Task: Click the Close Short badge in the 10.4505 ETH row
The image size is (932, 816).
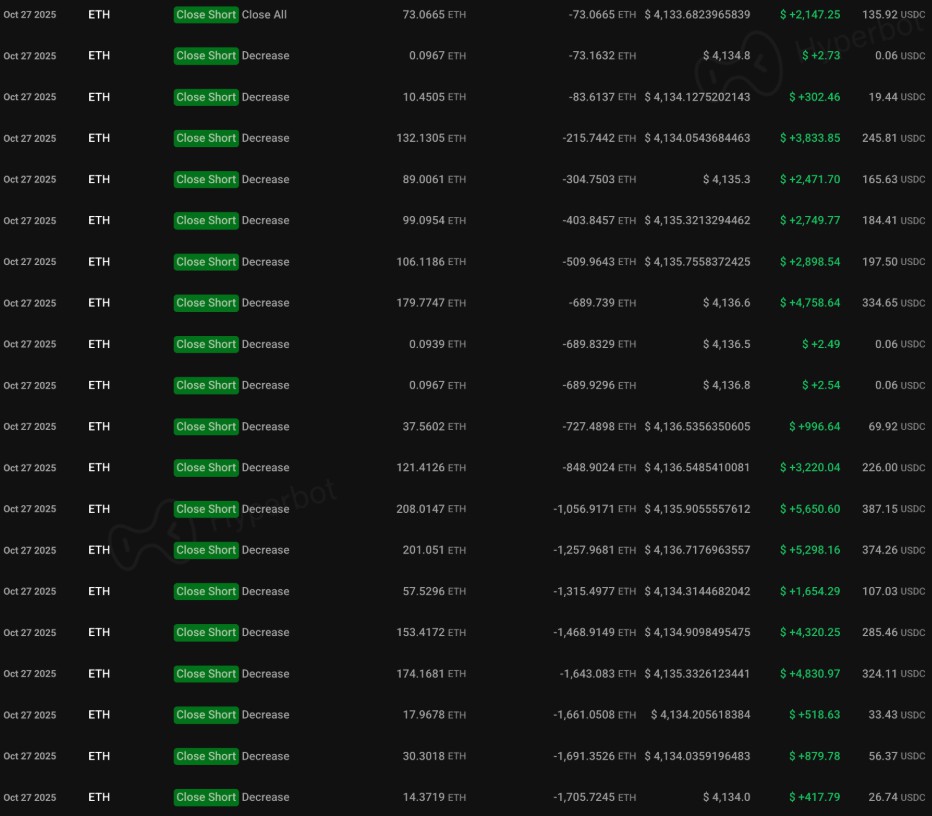Action: pos(206,97)
